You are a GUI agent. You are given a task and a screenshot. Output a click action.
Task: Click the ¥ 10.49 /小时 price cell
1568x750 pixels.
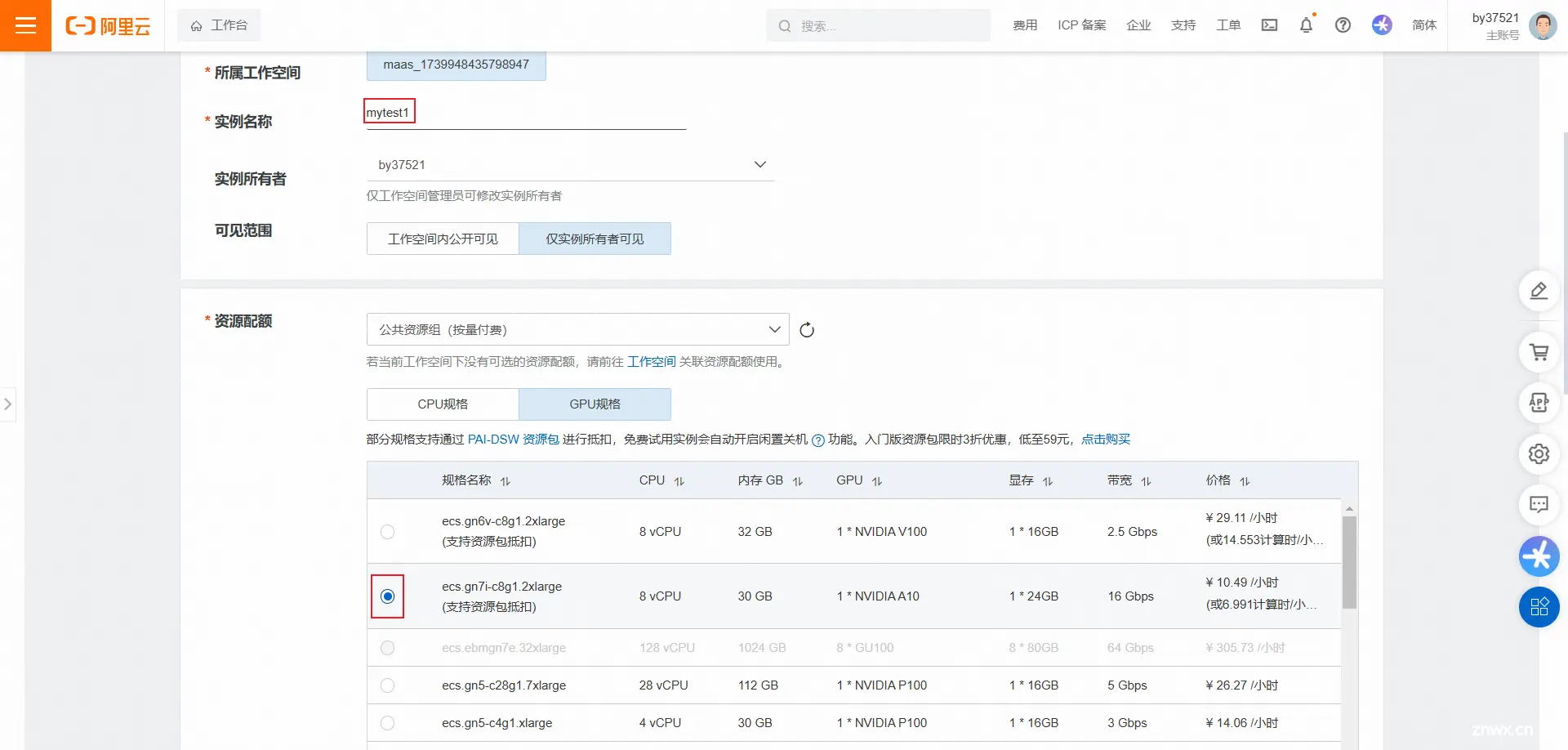pos(1242,583)
